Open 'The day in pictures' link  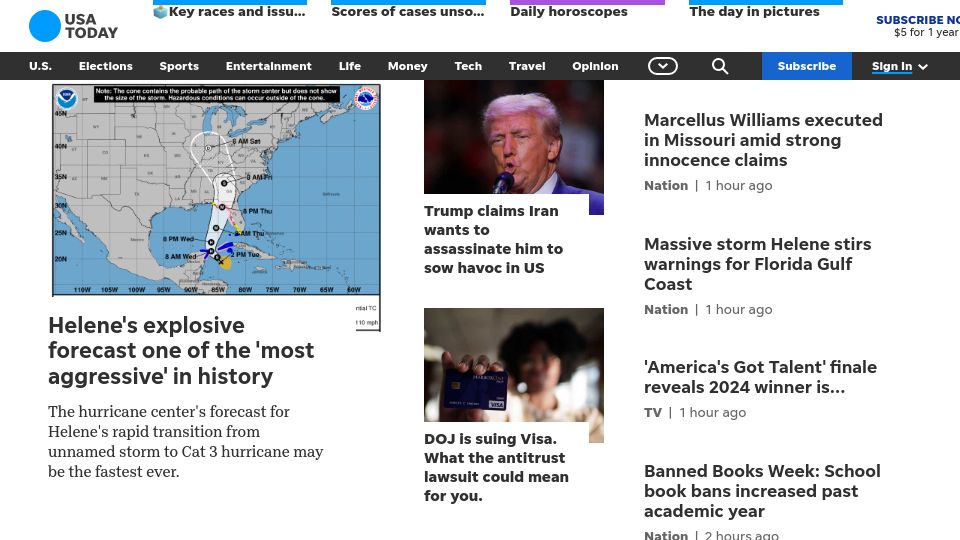pyautogui.click(x=754, y=12)
